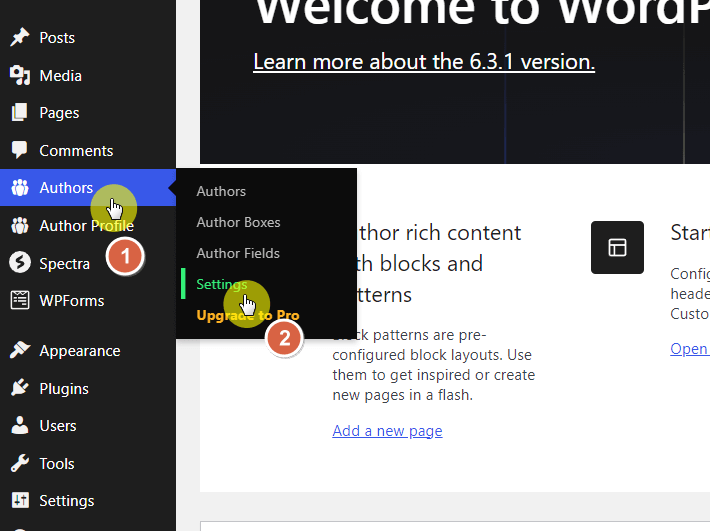
Task: Click the Author Profile group icon
Action: [x=20, y=225]
